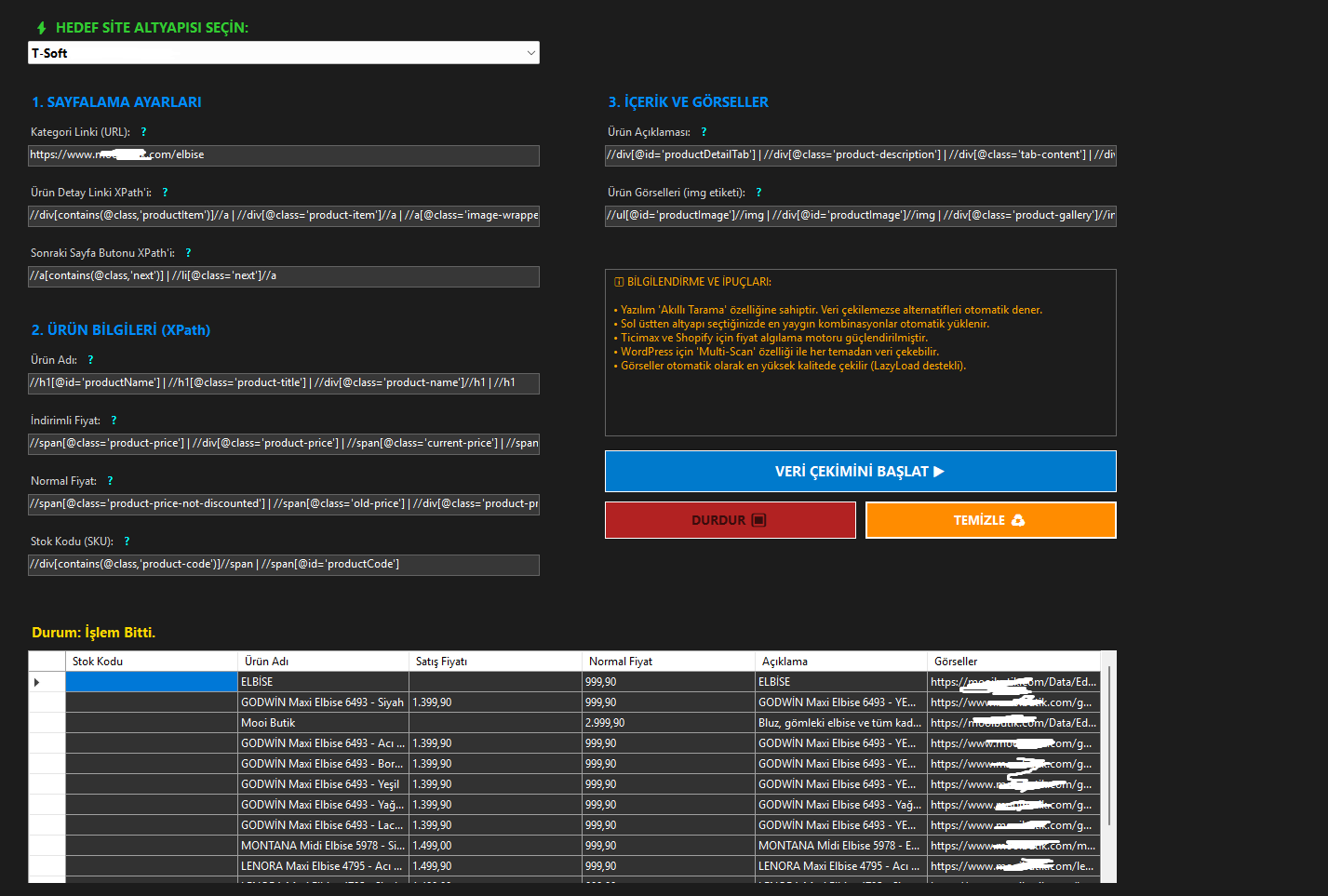
Task: Select the '1.499,90' sale price cell
Action: click(x=495, y=866)
